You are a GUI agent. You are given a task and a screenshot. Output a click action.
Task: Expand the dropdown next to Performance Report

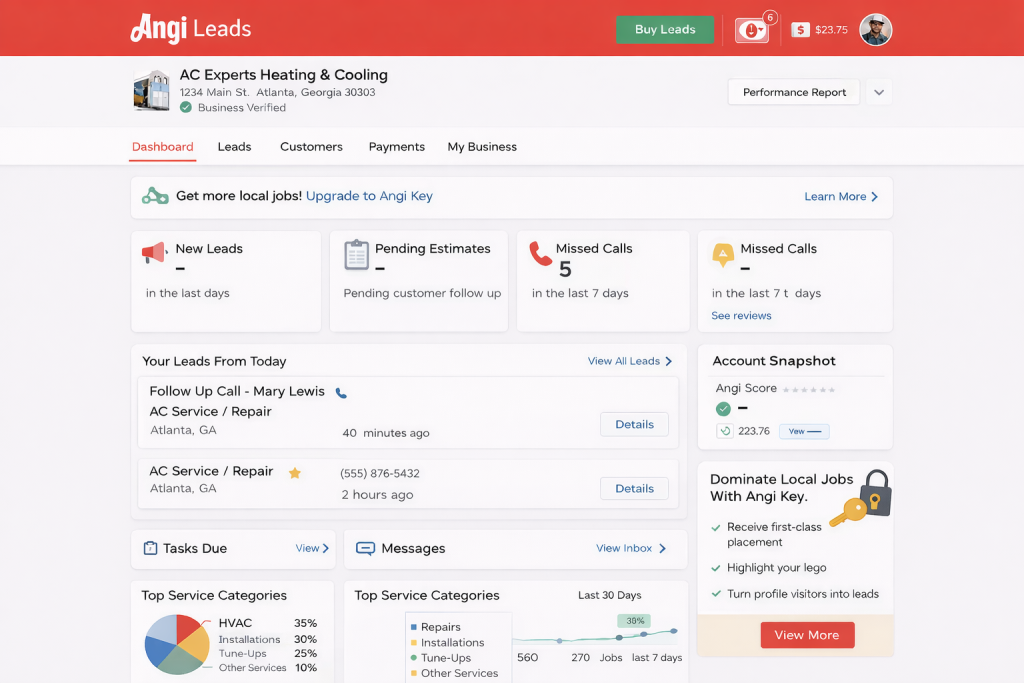pos(879,92)
